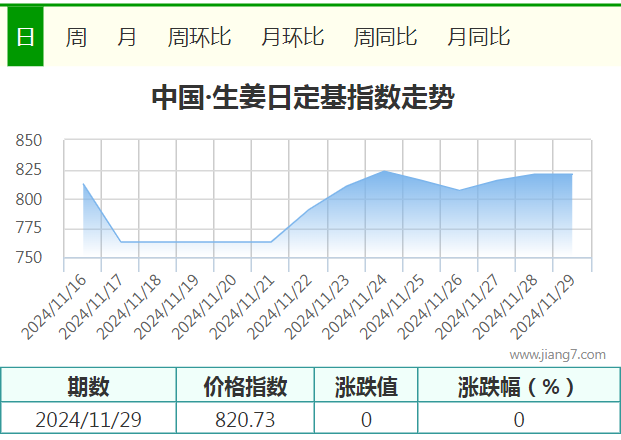621x440 pixels.
Task: Click x-axis date label 2024/11/16
Action: coord(54,307)
